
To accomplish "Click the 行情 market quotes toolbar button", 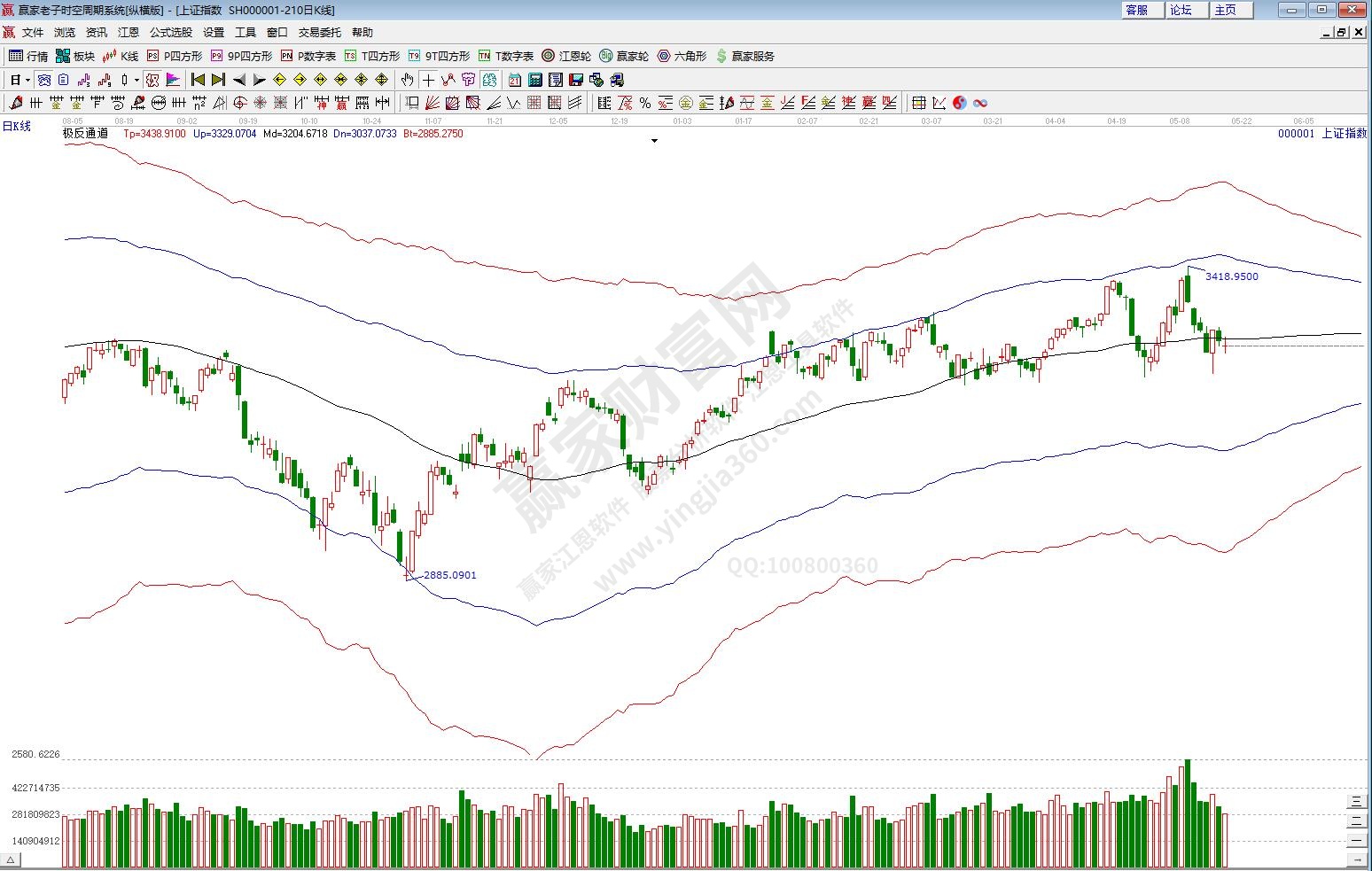I will 28,56.
